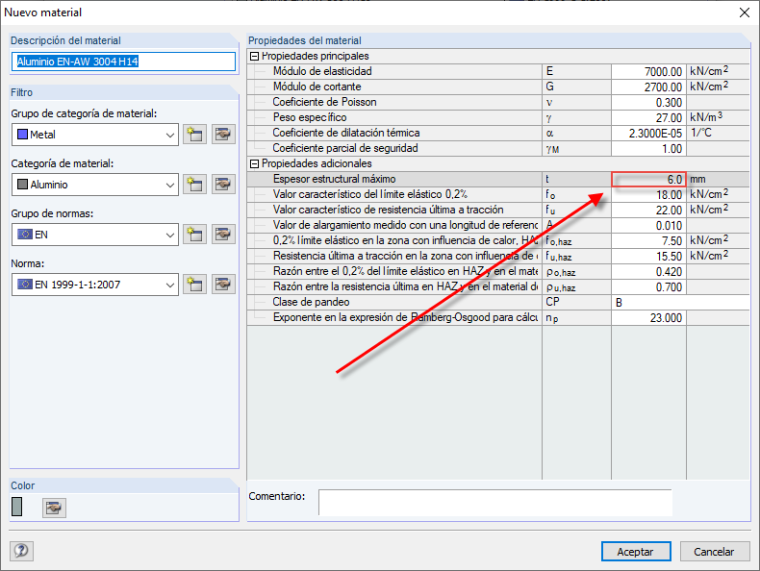Image resolution: width=760 pixels, height=571 pixels.
Task: Click the Coeficiente de Poisson row label
Action: pyautogui.click(x=324, y=102)
